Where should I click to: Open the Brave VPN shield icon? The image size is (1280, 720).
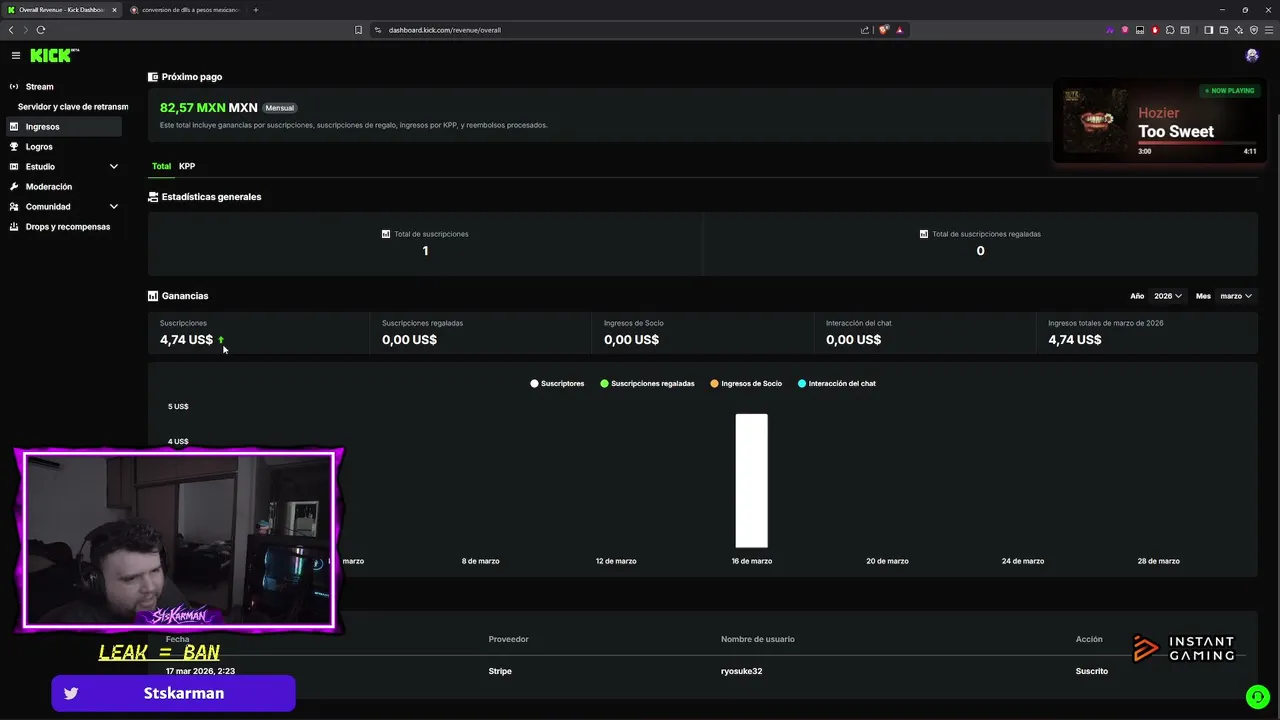[1254, 30]
